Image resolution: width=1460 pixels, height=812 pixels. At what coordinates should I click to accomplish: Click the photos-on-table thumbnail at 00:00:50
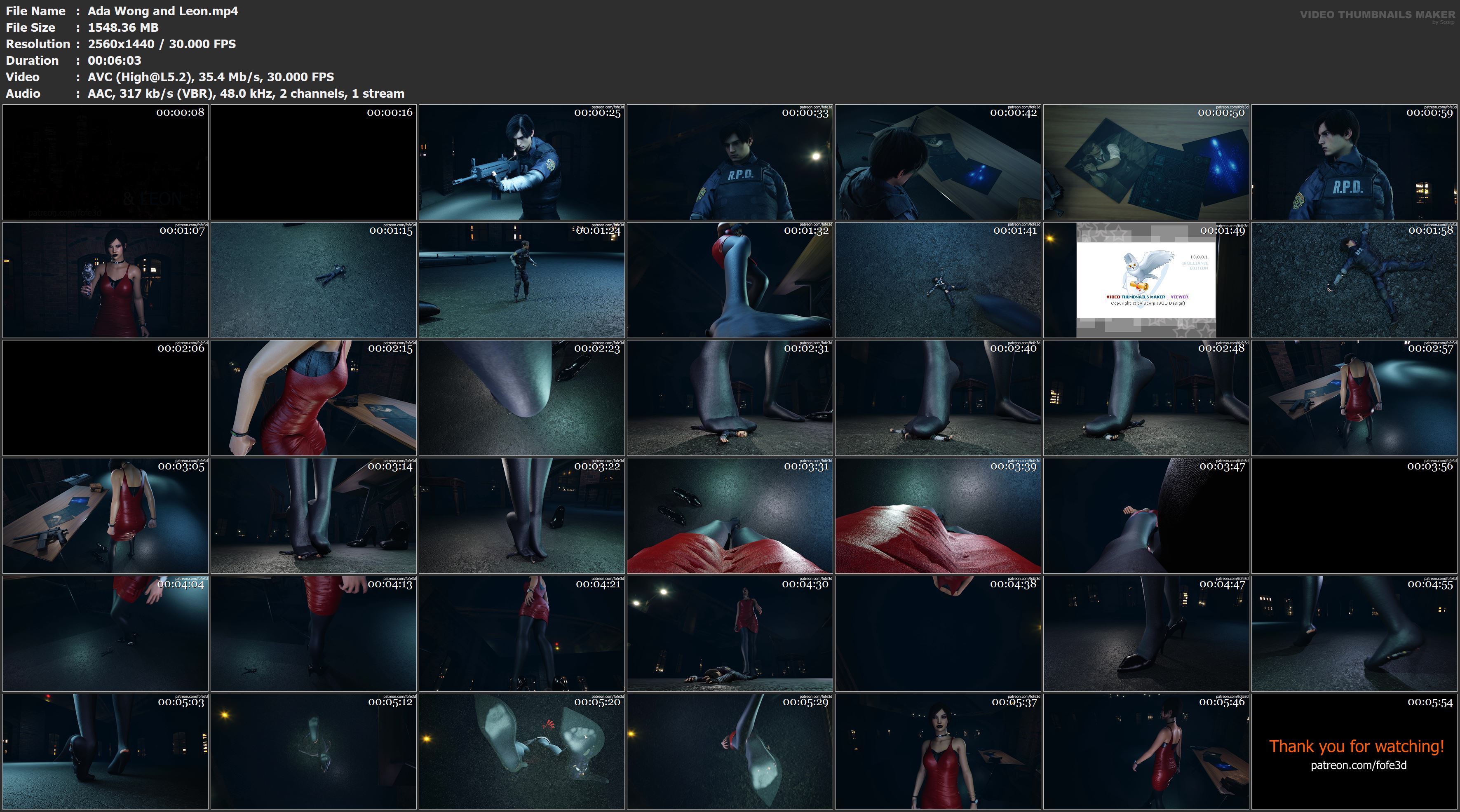point(1146,162)
